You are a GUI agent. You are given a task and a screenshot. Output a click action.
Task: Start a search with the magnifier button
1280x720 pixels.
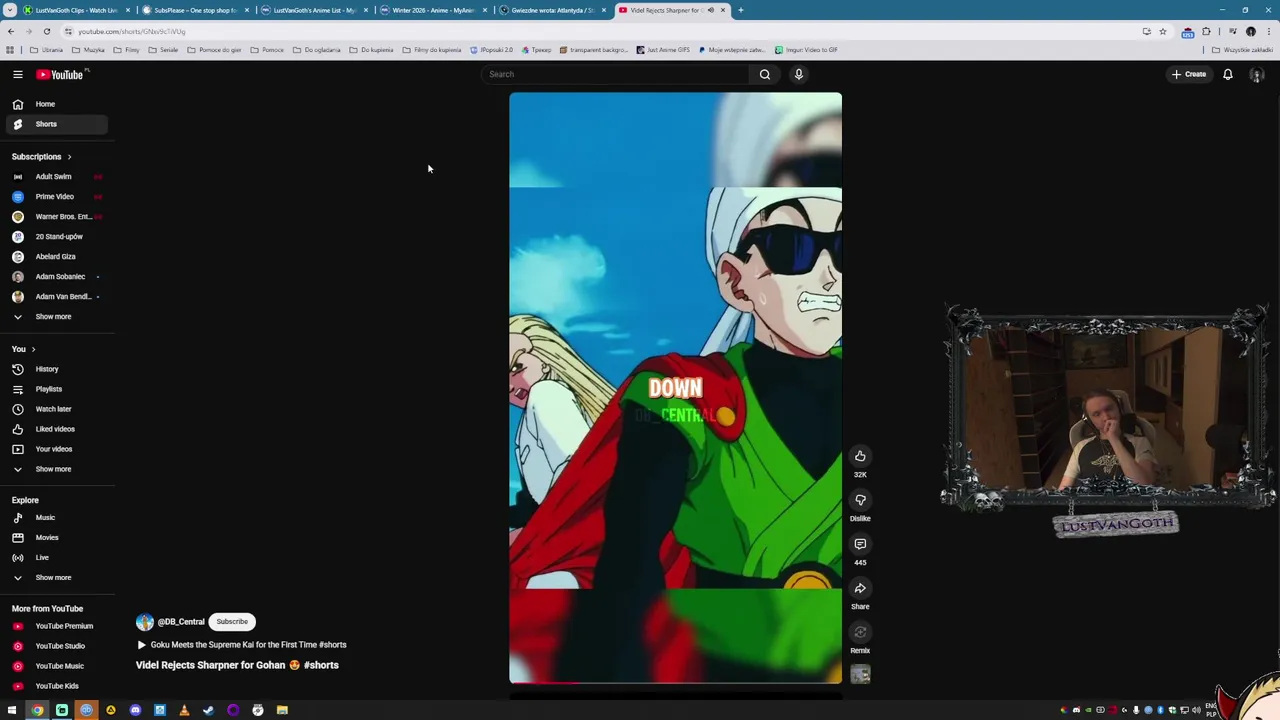point(765,74)
